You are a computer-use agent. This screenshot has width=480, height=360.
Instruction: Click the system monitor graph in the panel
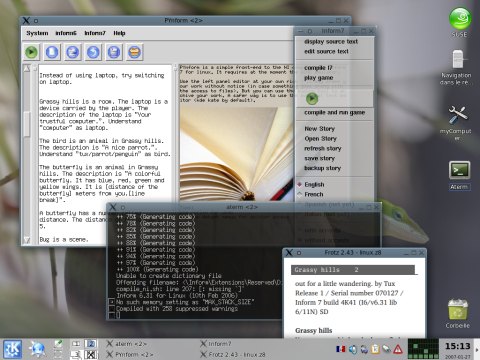(423, 349)
